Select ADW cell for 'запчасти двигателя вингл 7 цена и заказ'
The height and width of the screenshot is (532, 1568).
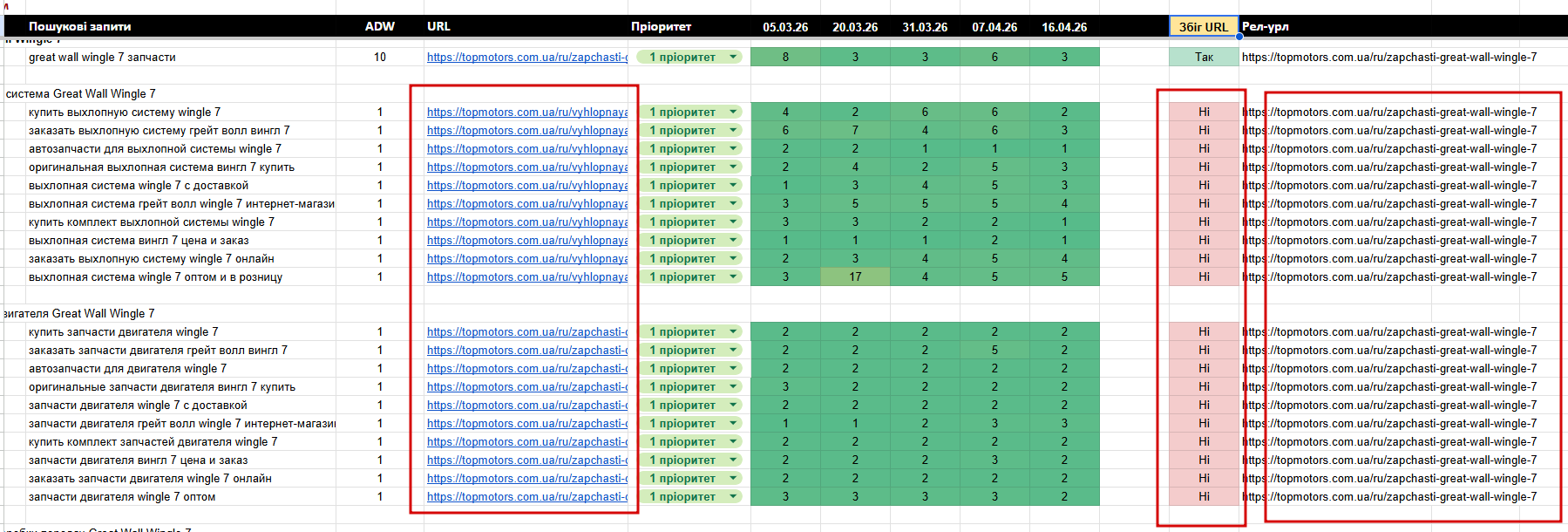379,460
